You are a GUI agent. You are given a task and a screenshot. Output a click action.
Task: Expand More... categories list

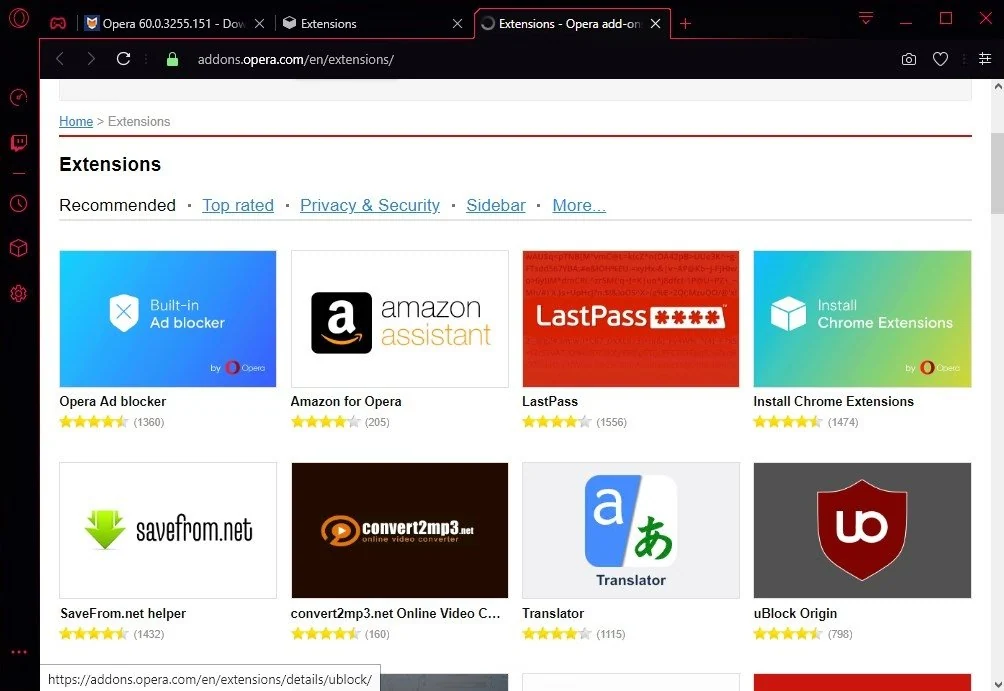(x=579, y=205)
